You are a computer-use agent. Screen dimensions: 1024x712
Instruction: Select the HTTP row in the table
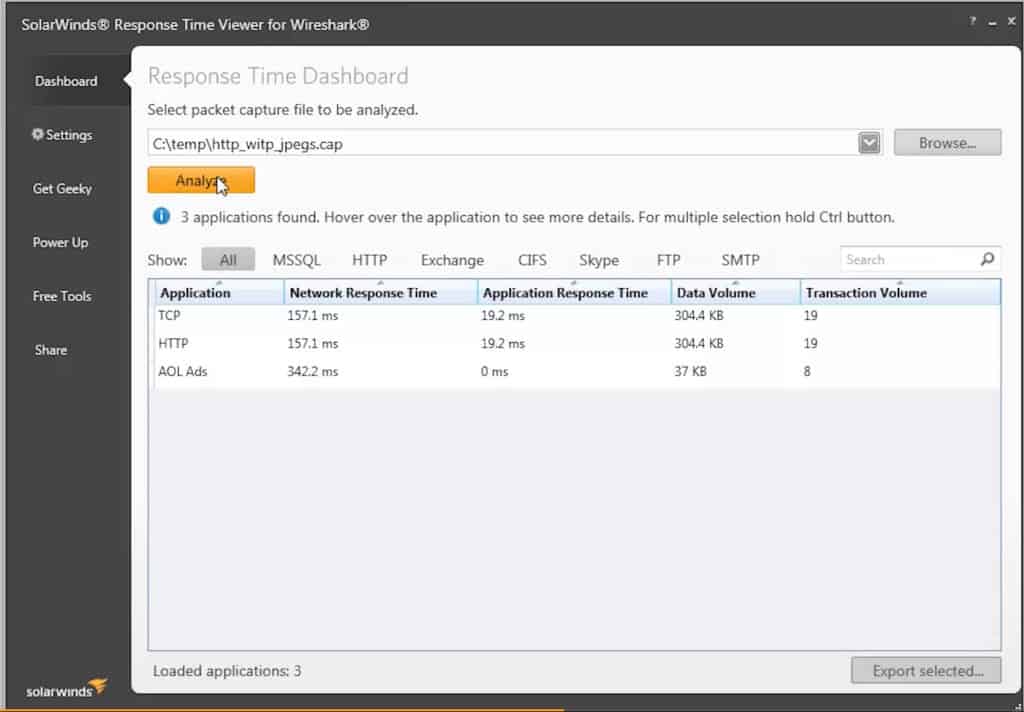[x=577, y=344]
